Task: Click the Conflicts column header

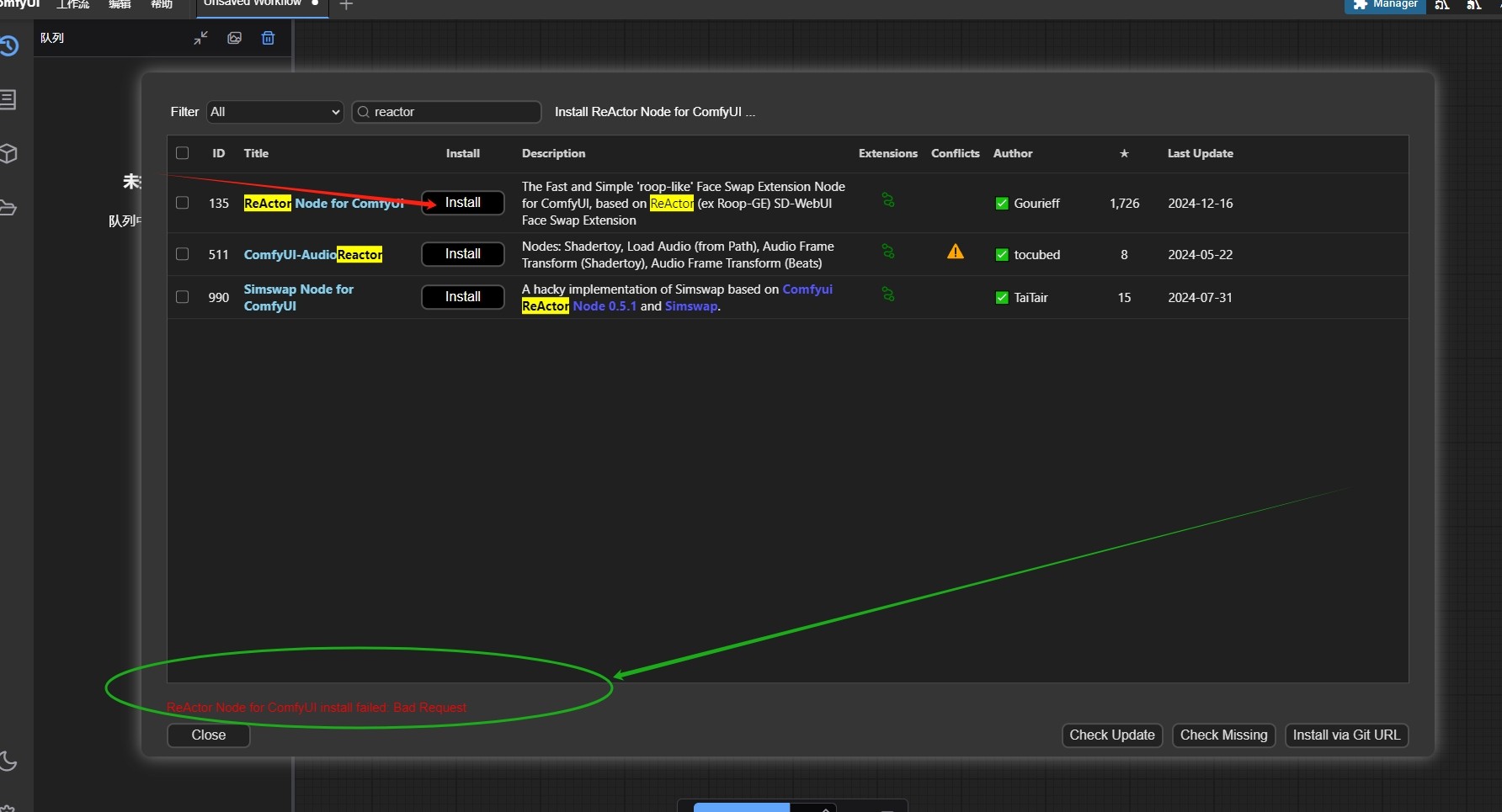Action: coord(956,153)
